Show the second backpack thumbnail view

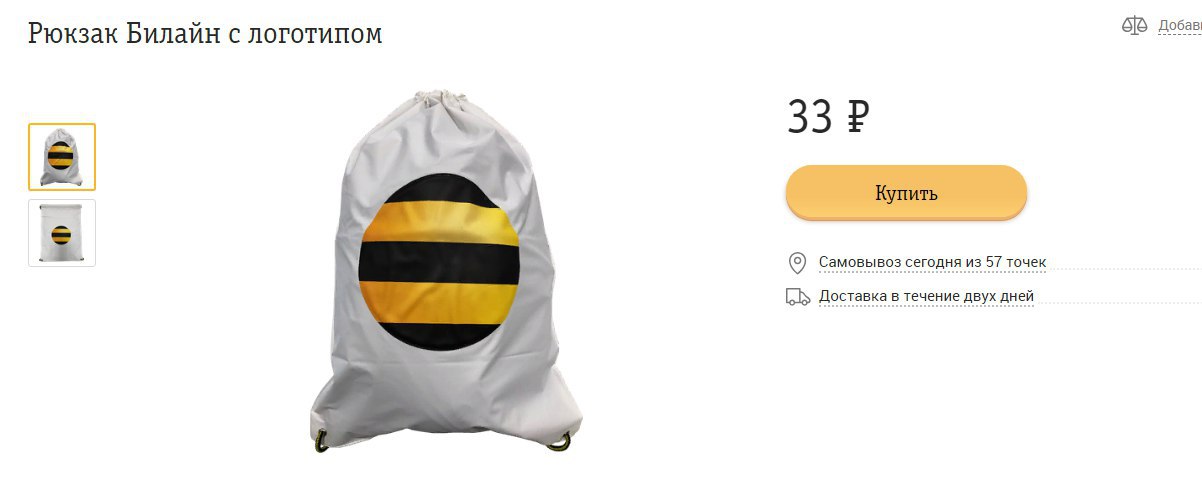[x=62, y=233]
